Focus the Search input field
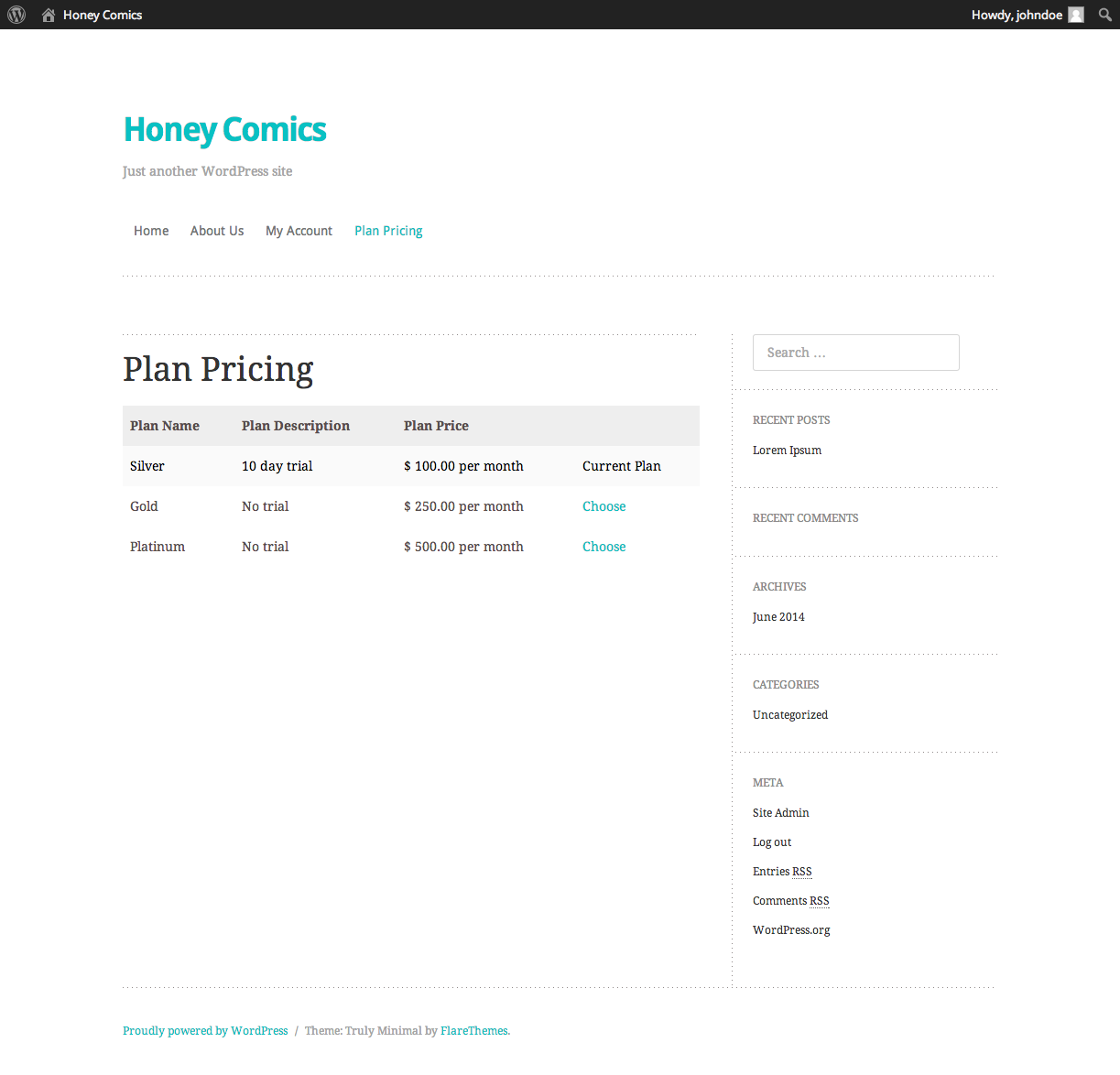The image size is (1120, 1075). [x=856, y=353]
